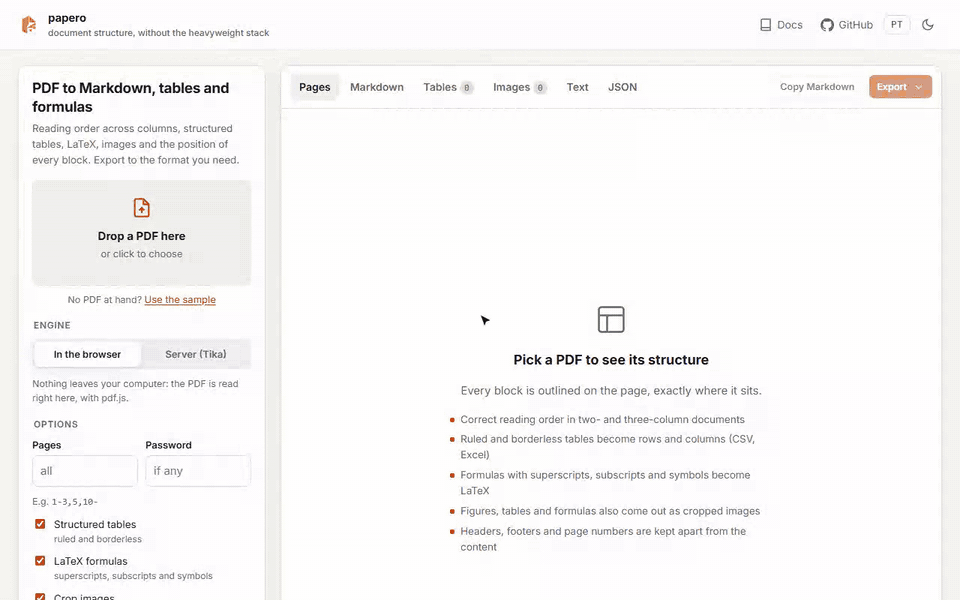This screenshot has width=960, height=600.
Task: Click the PDF upload file icon
Action: tap(141, 208)
